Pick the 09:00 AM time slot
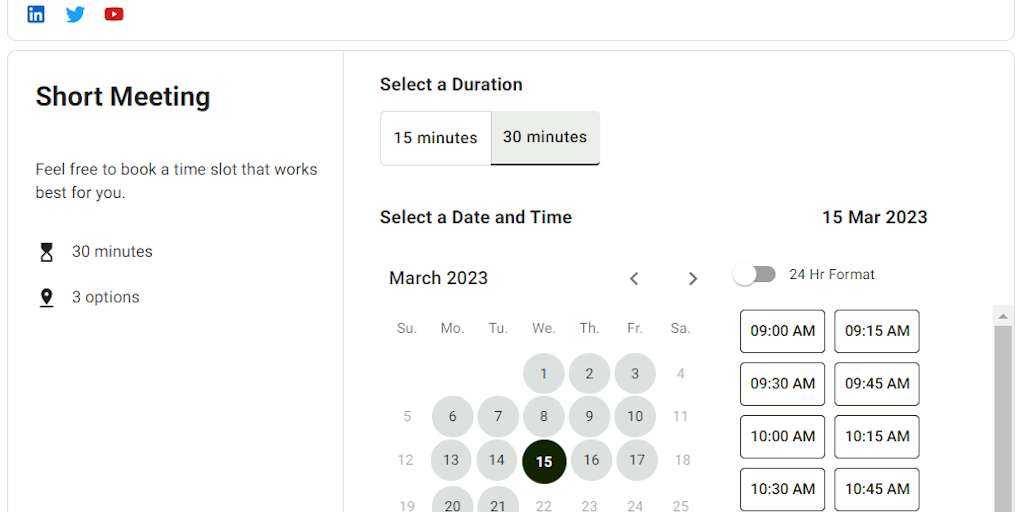The height and width of the screenshot is (512, 1024). [782, 331]
